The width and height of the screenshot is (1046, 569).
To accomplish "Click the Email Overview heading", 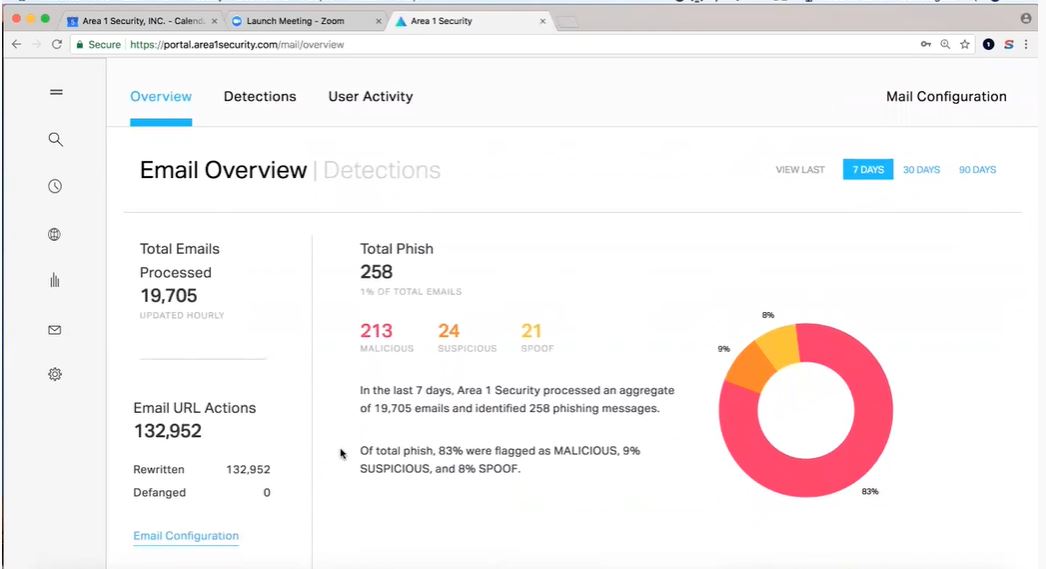I will click(x=223, y=170).
